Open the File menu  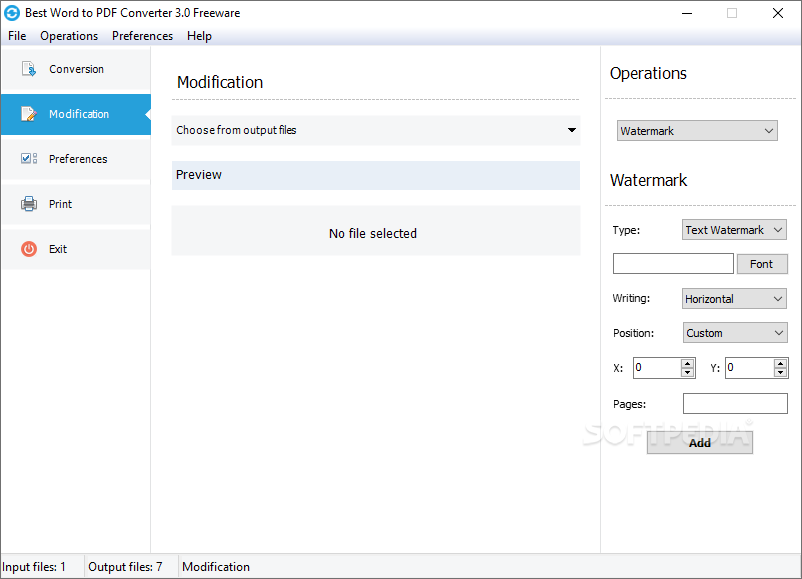17,36
